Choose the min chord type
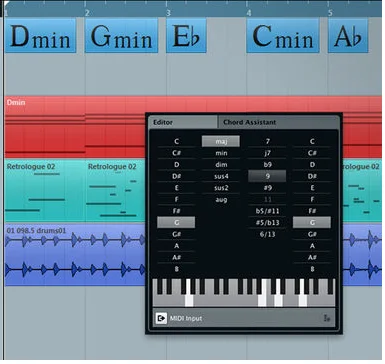 coord(221,153)
